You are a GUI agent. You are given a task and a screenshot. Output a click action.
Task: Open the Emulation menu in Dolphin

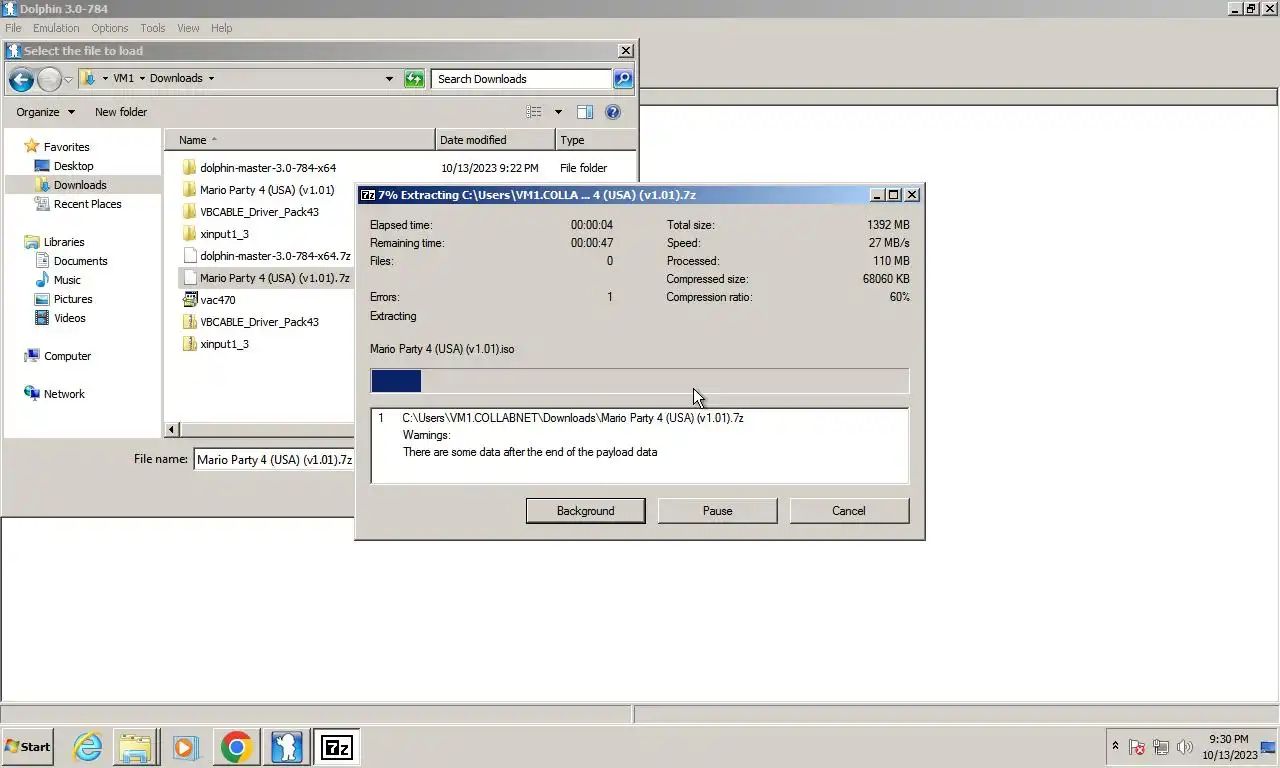[56, 28]
